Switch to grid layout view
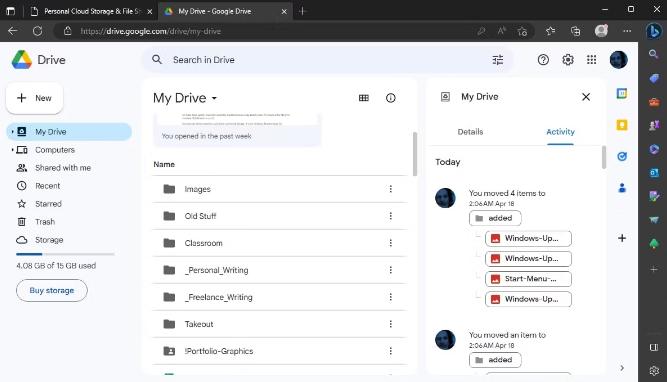 [x=364, y=98]
